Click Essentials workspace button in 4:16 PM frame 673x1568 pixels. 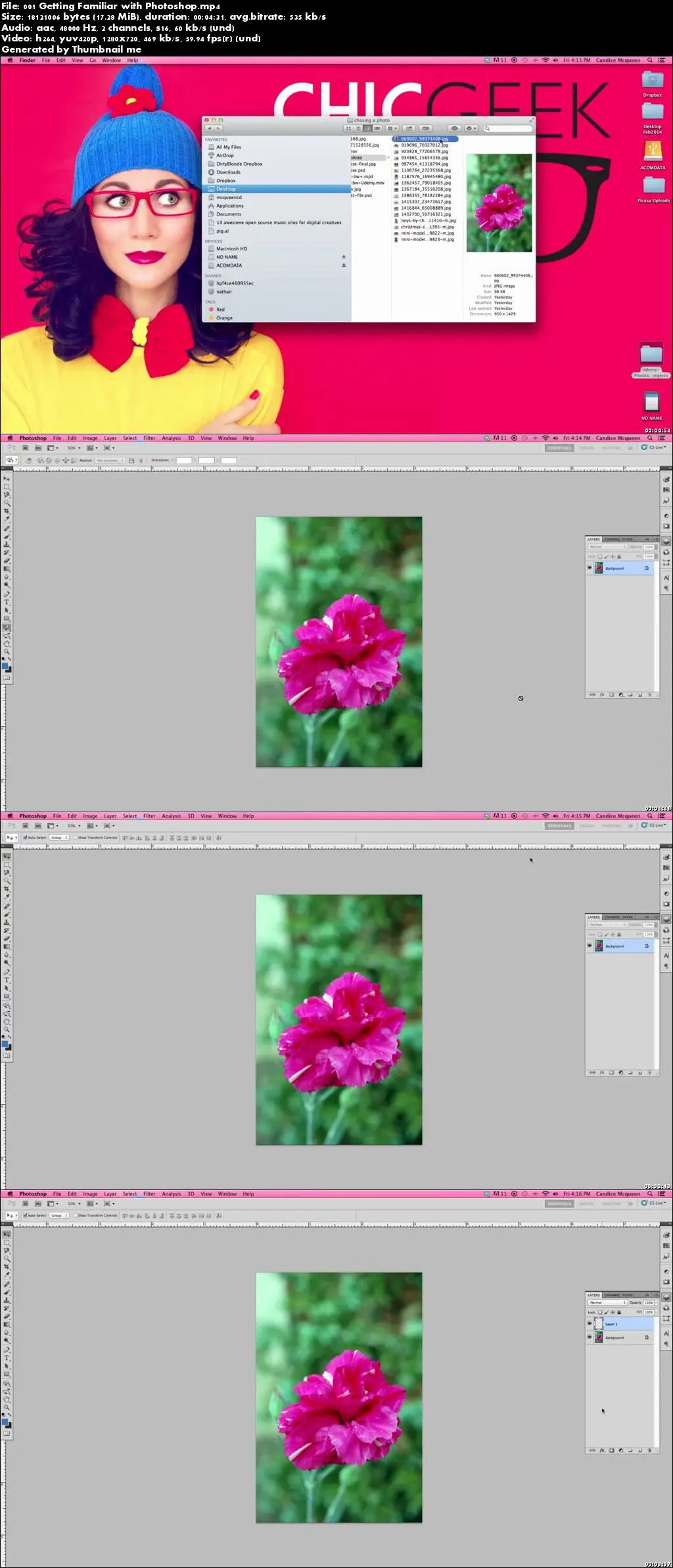click(559, 1204)
